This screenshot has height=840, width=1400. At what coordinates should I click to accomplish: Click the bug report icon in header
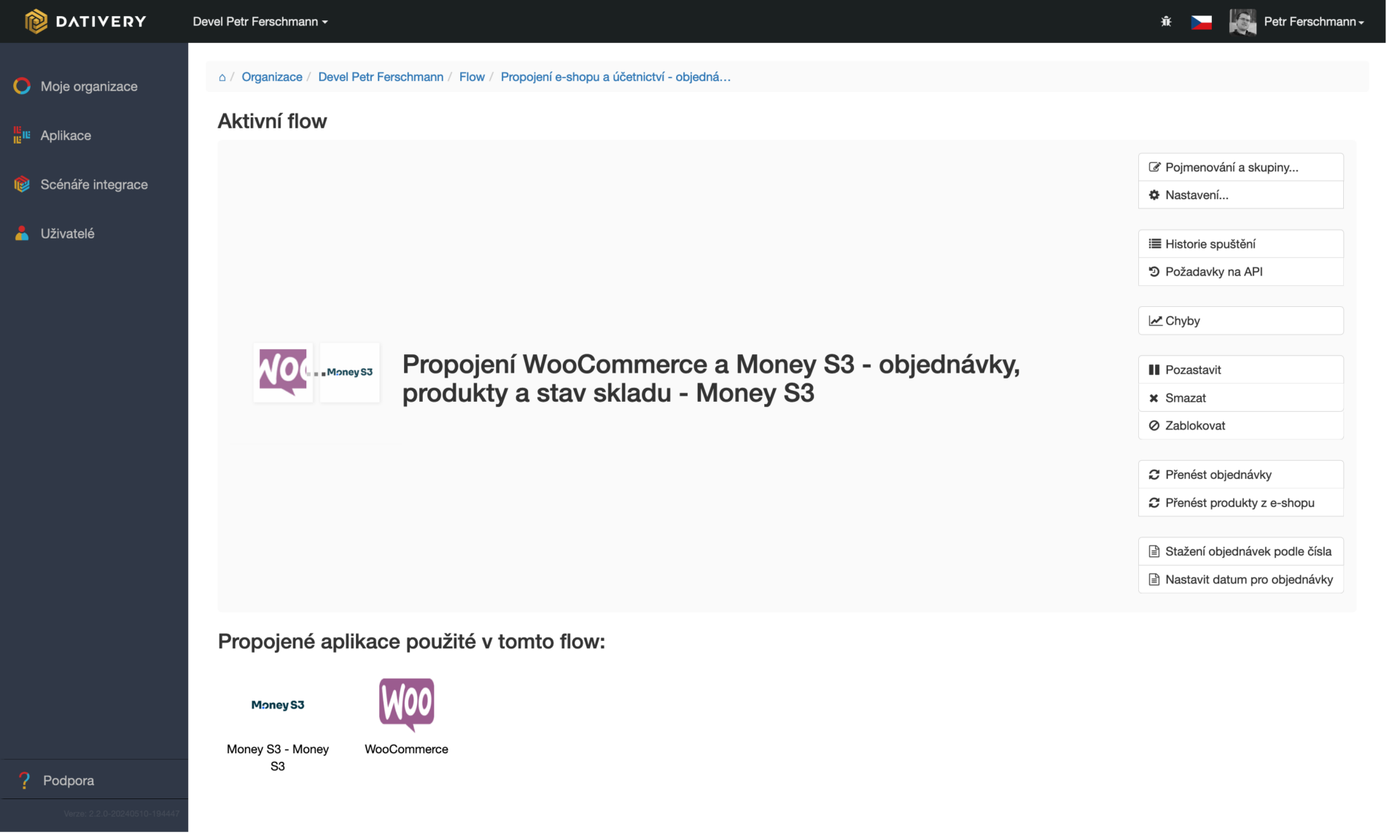point(1166,22)
